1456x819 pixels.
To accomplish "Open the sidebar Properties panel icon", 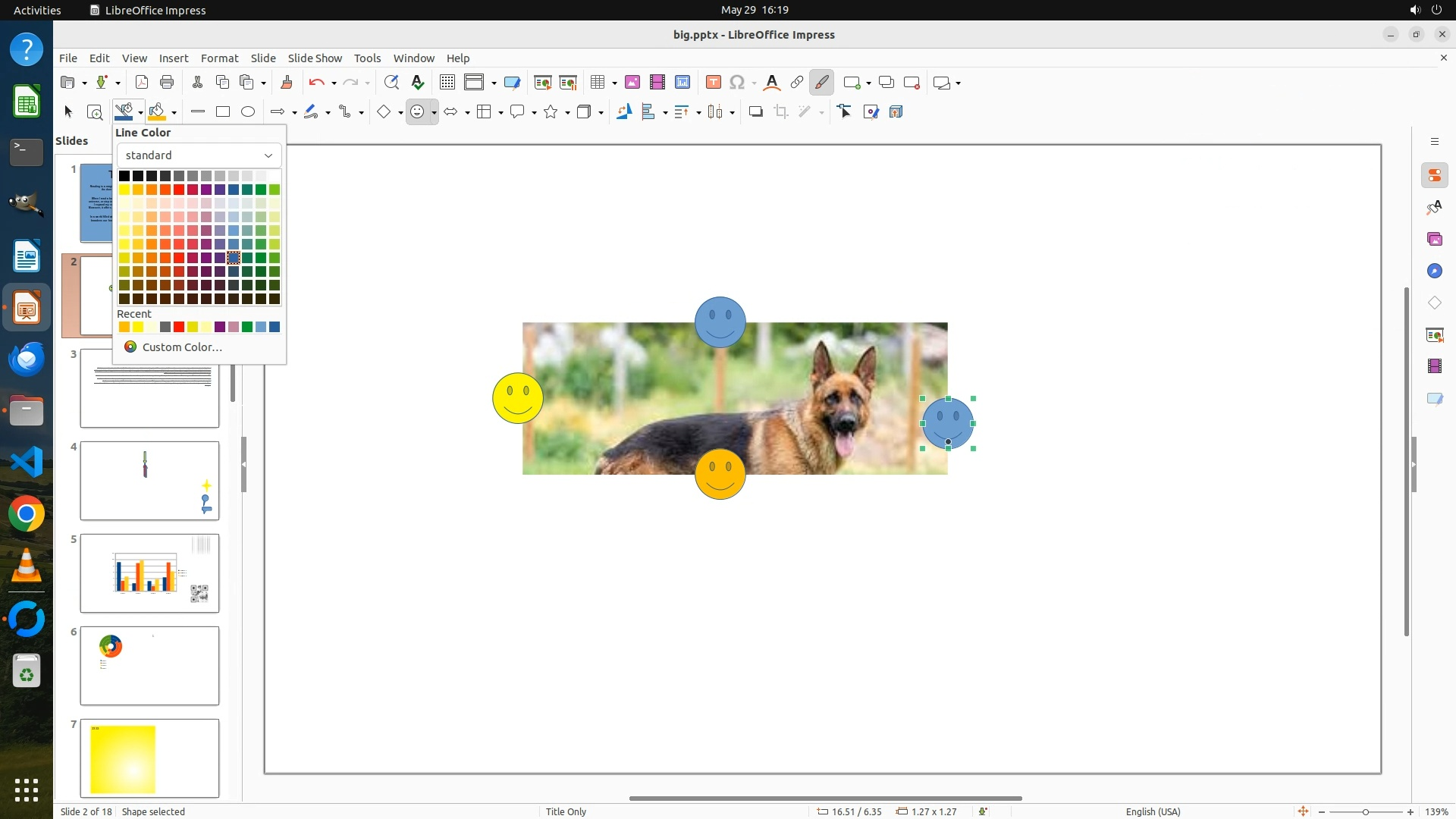I will tap(1434, 176).
